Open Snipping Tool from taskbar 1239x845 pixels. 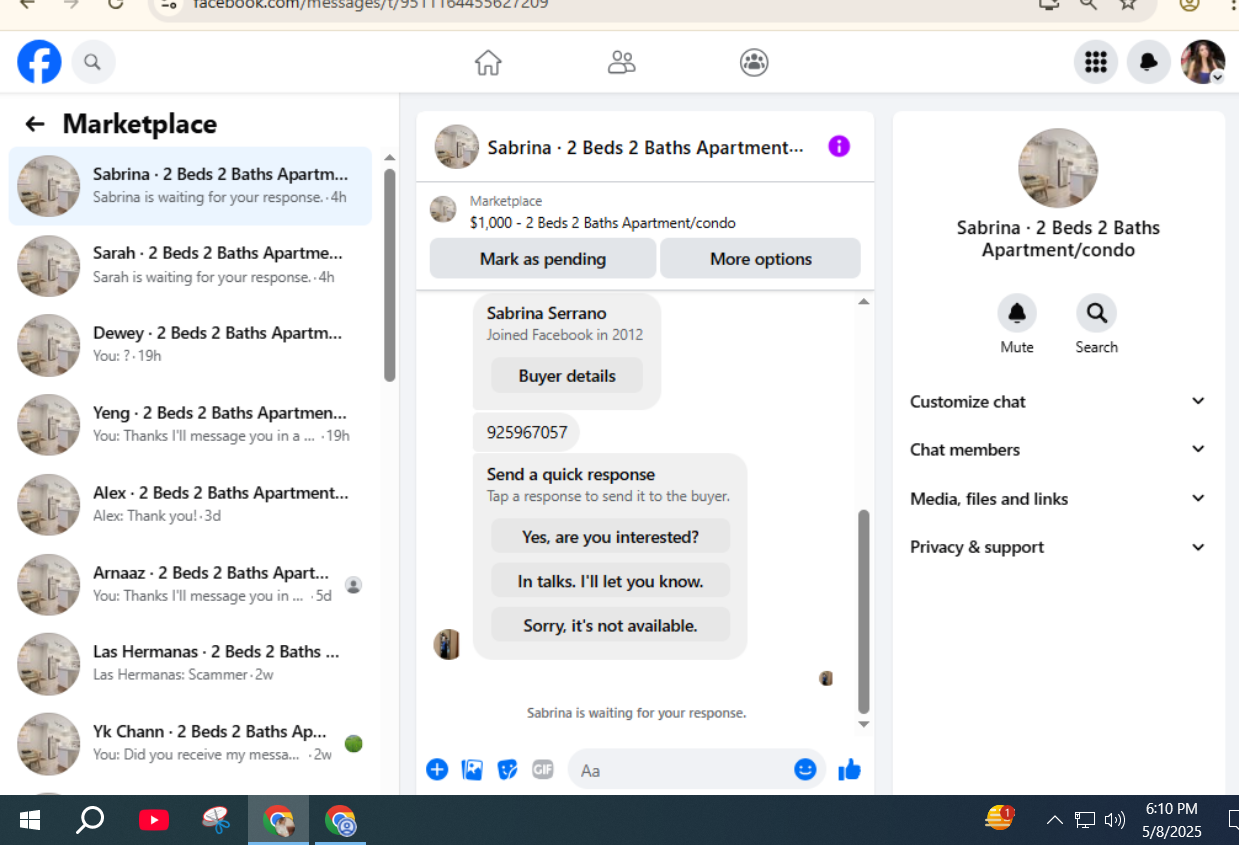[215, 821]
